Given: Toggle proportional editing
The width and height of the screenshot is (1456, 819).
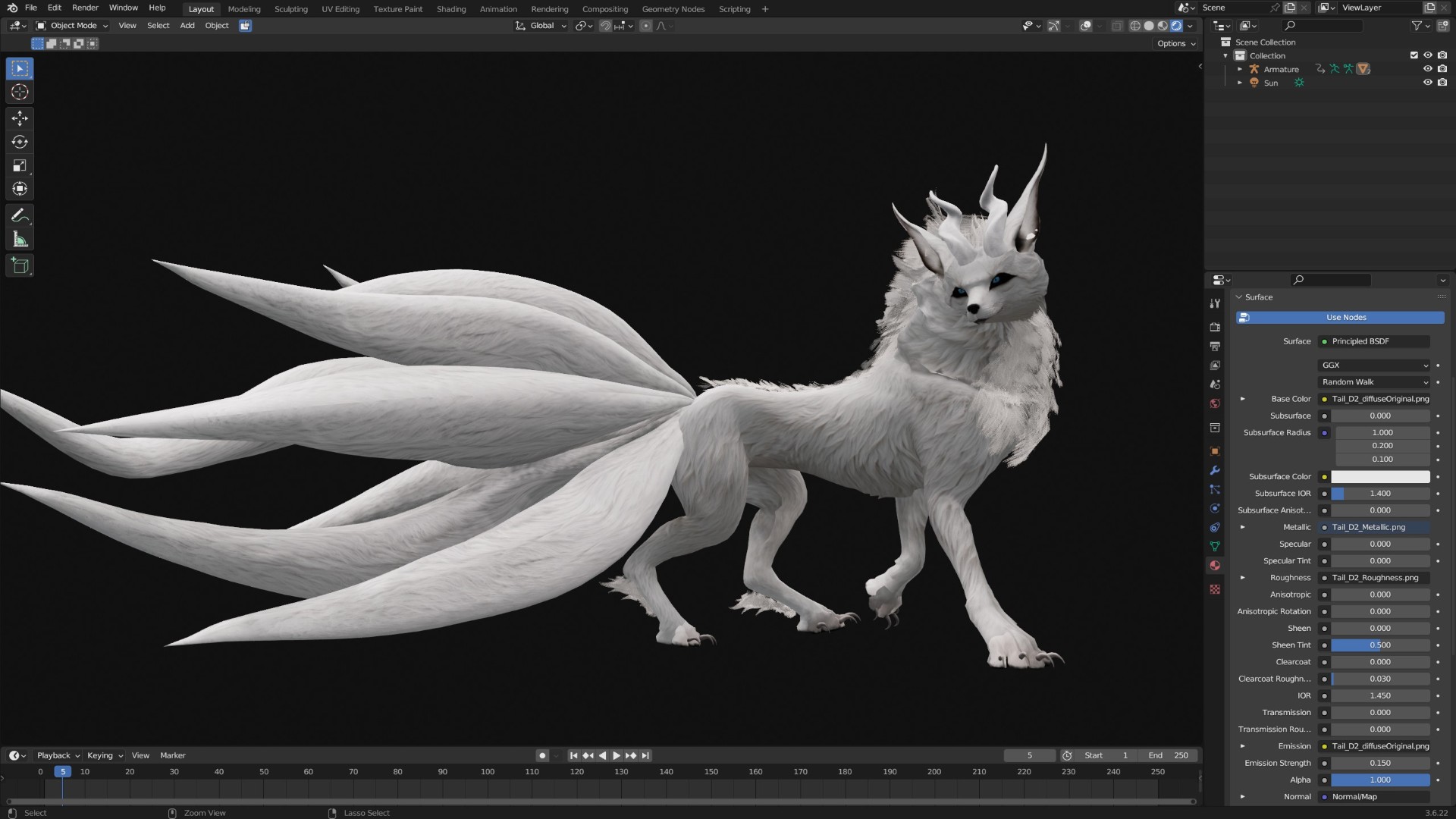Looking at the screenshot, I should [645, 26].
